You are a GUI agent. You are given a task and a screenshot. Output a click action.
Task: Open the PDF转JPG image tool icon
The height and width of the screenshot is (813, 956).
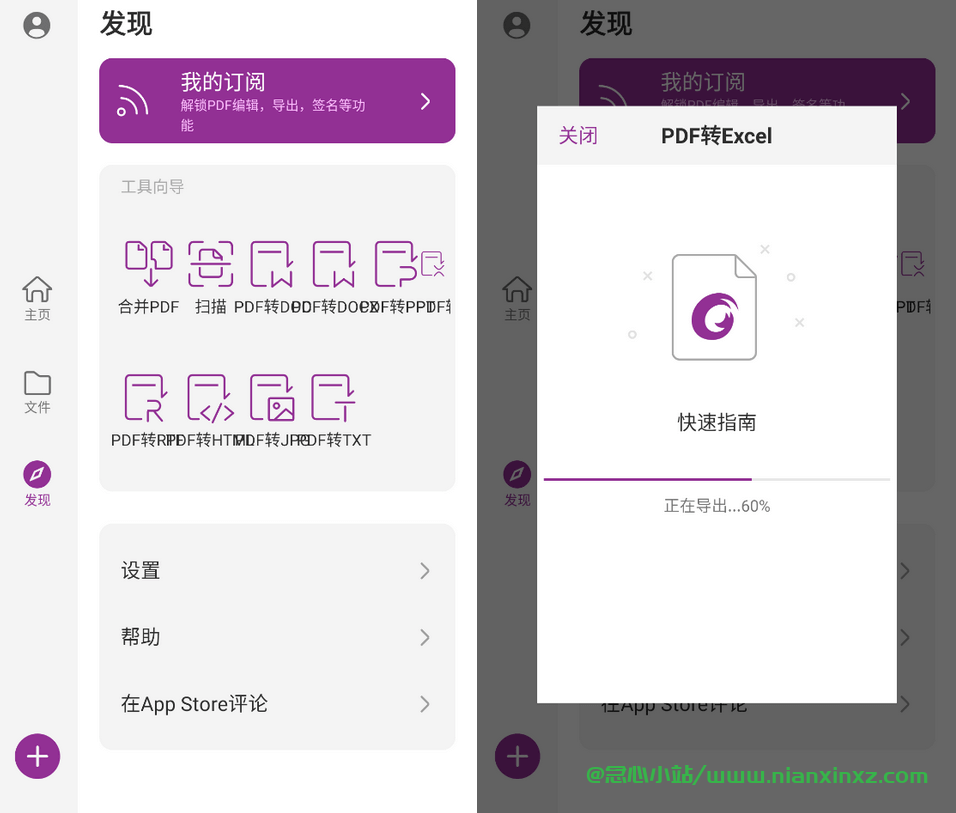tap(272, 398)
